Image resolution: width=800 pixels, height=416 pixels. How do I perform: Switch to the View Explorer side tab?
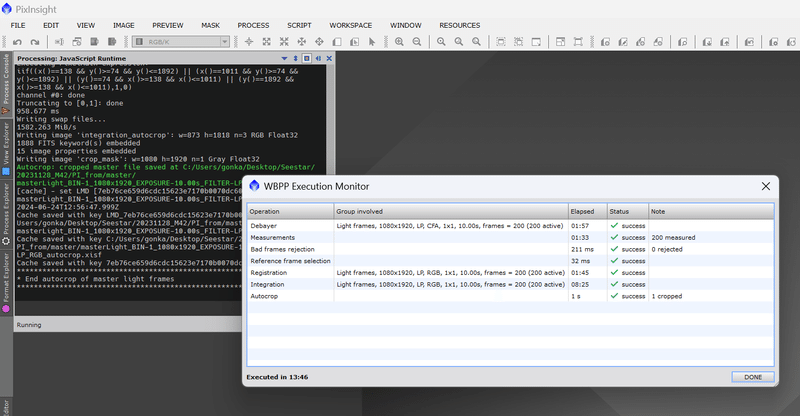(6, 149)
